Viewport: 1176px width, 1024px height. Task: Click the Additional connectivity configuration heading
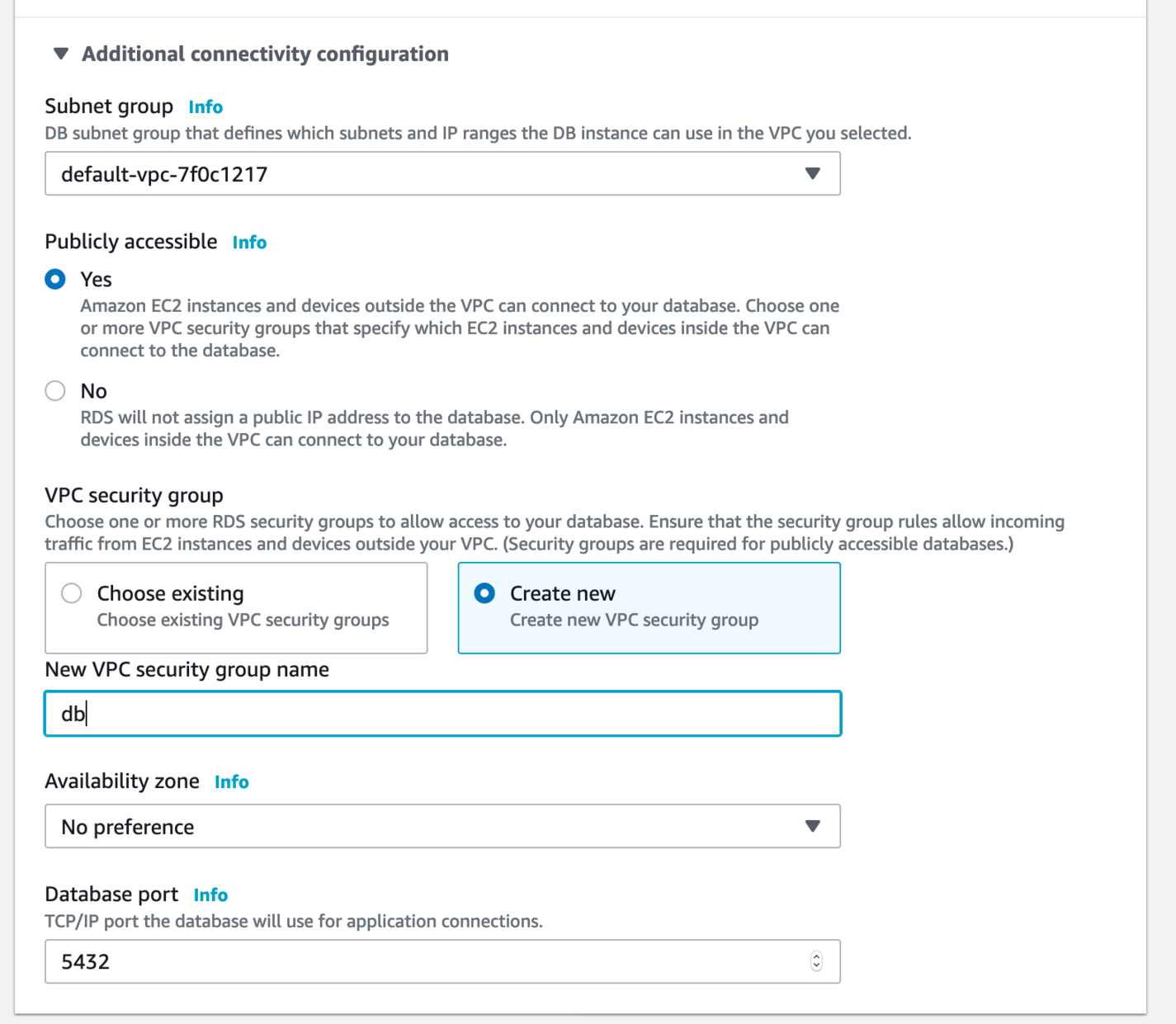[265, 54]
